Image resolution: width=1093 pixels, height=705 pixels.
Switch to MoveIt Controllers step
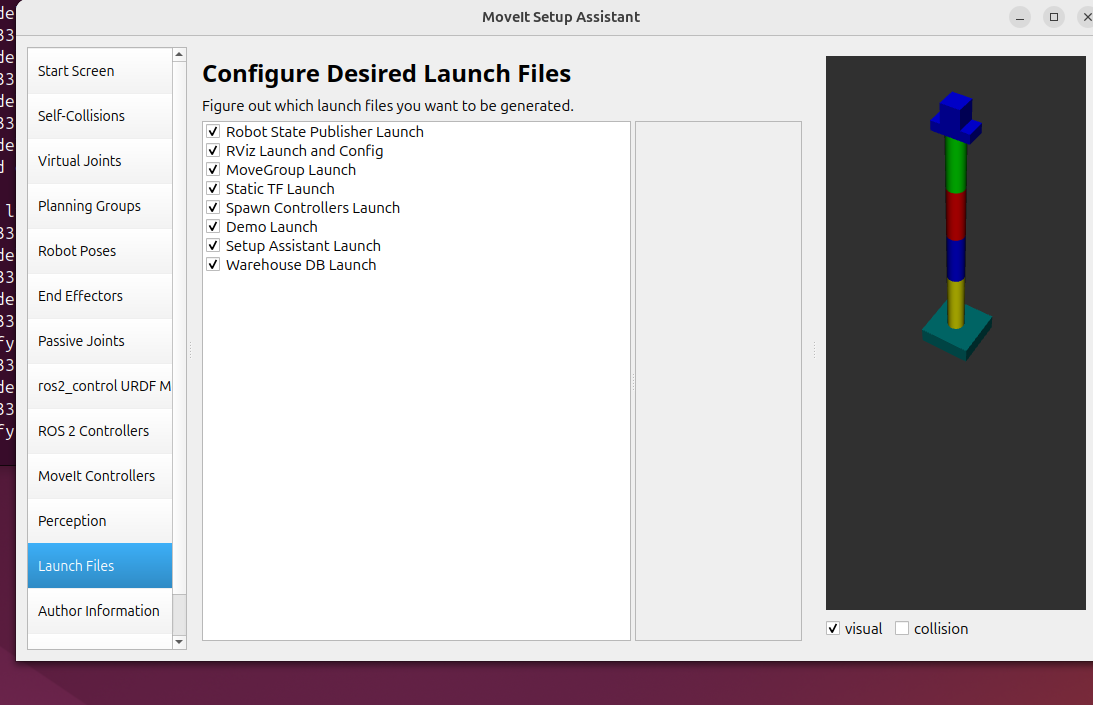(x=100, y=476)
